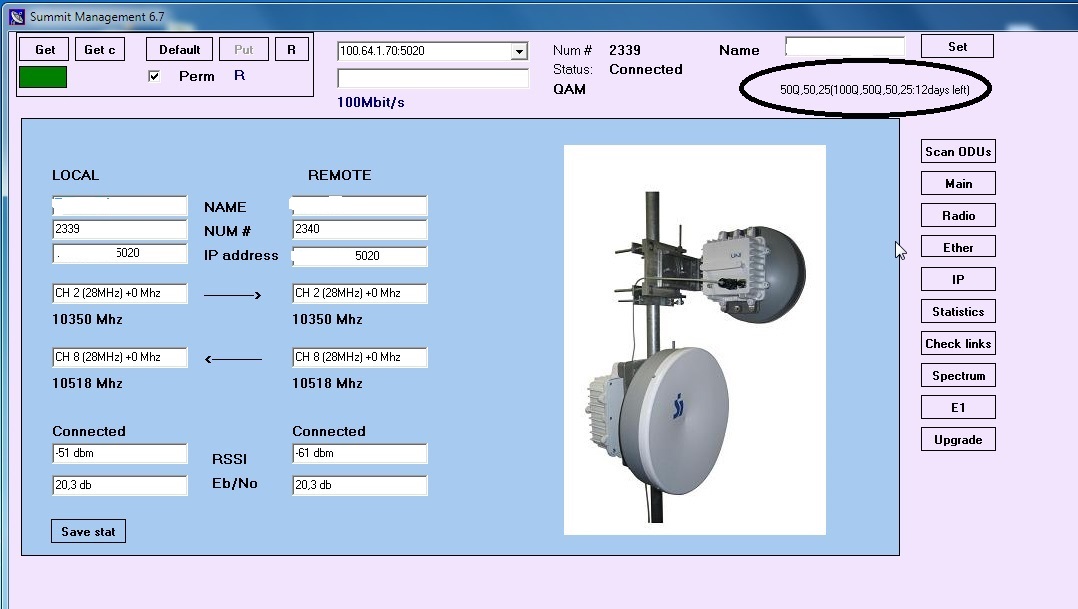1078x609 pixels.
Task: Open the Main section
Action: (958, 184)
